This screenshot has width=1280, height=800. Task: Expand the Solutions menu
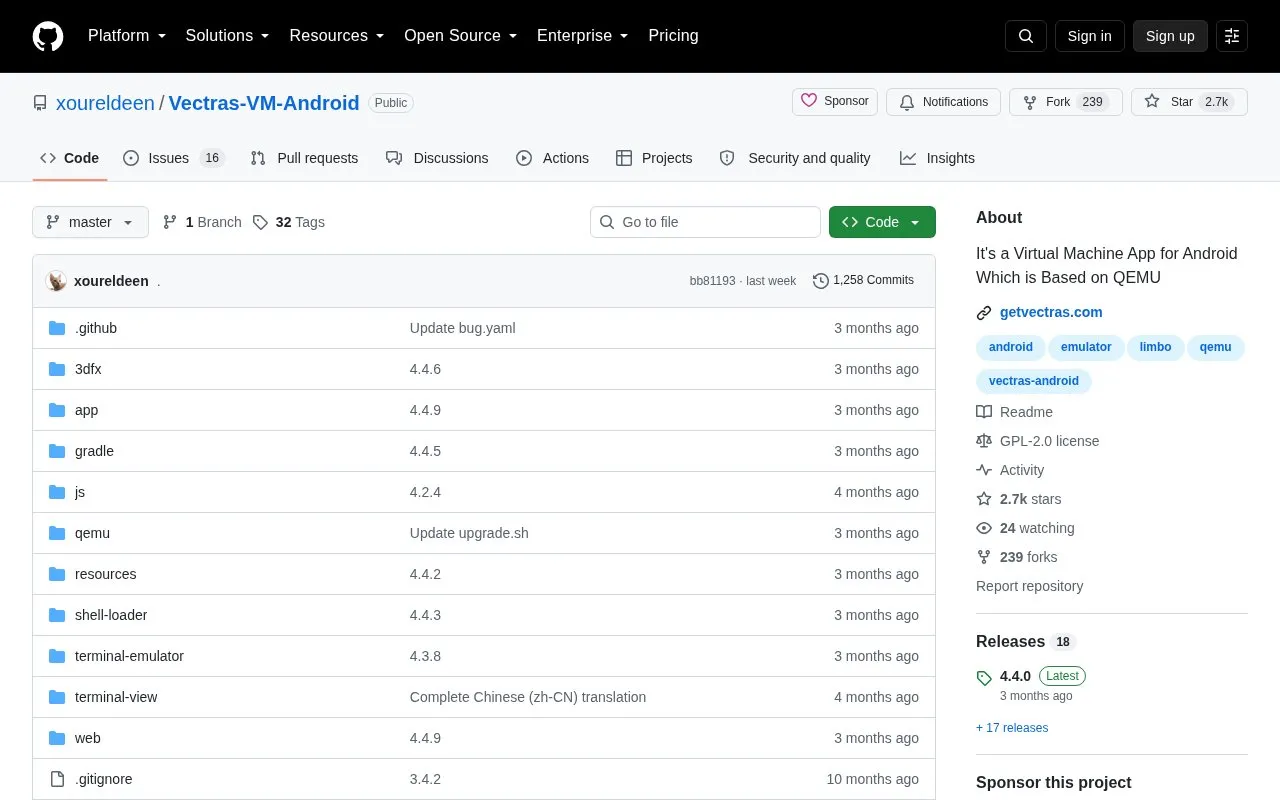(x=227, y=36)
